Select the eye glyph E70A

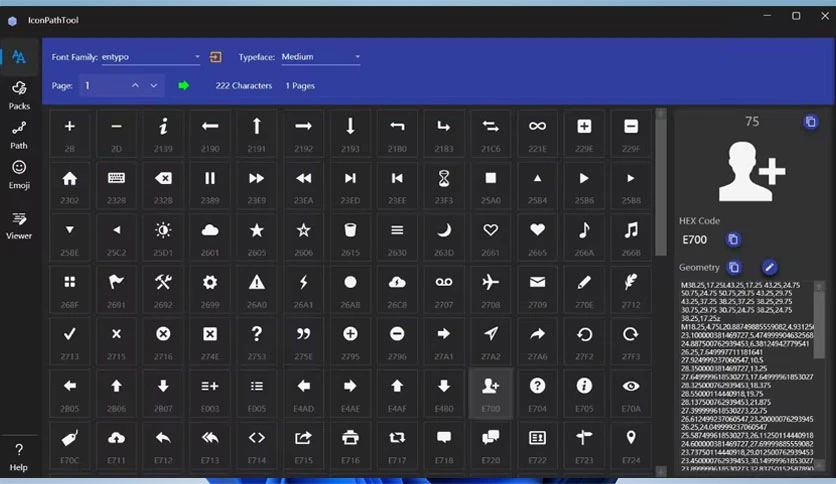coord(631,393)
